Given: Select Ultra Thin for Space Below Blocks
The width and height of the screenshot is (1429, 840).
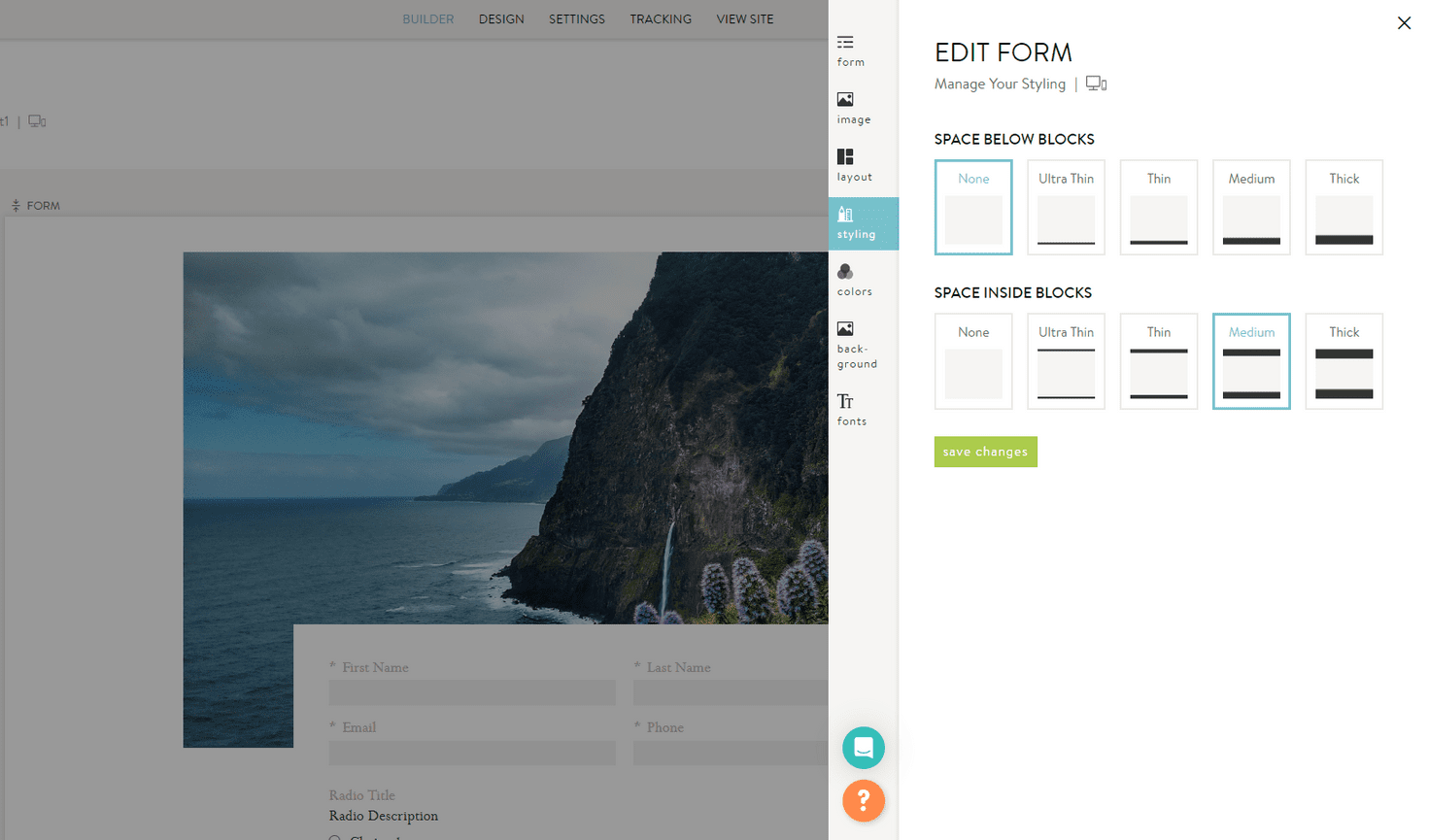Looking at the screenshot, I should pyautogui.click(x=1066, y=207).
